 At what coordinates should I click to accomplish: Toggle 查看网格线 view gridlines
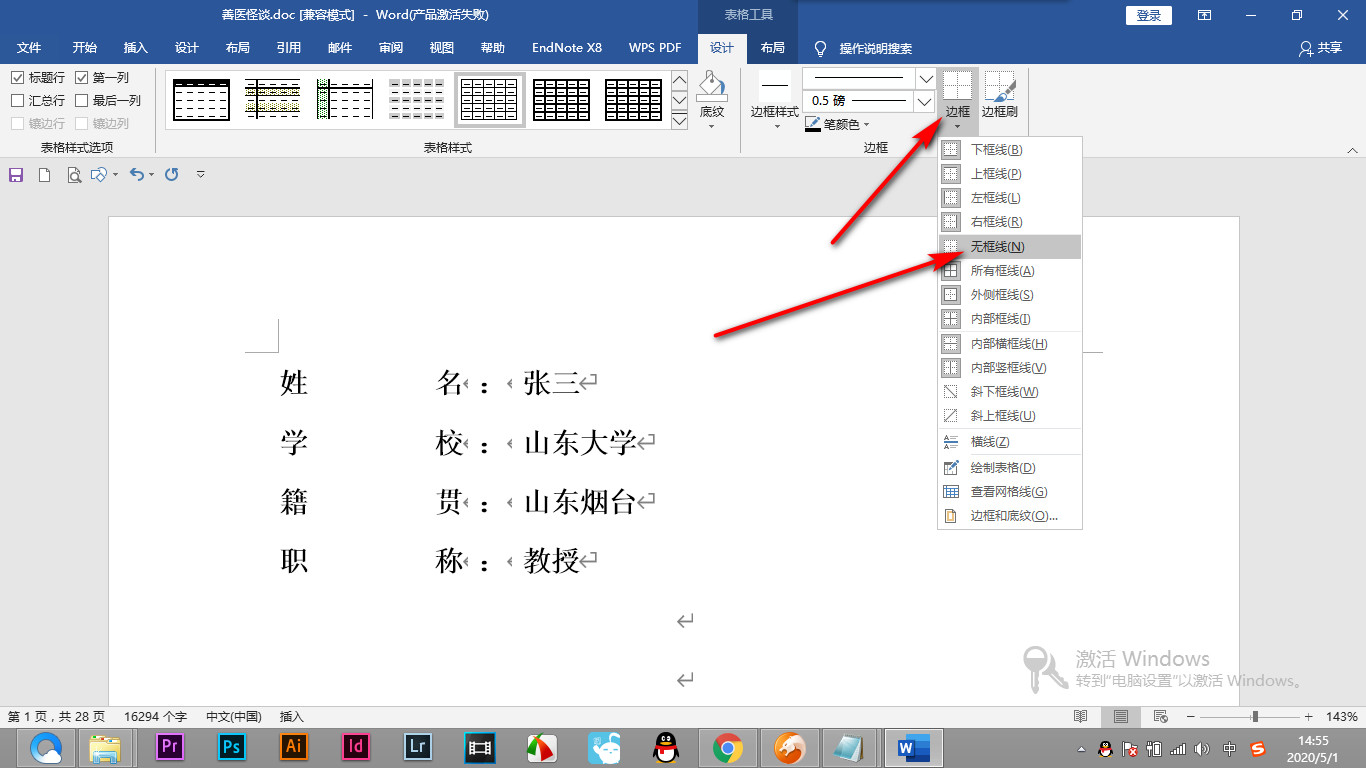(1010, 492)
